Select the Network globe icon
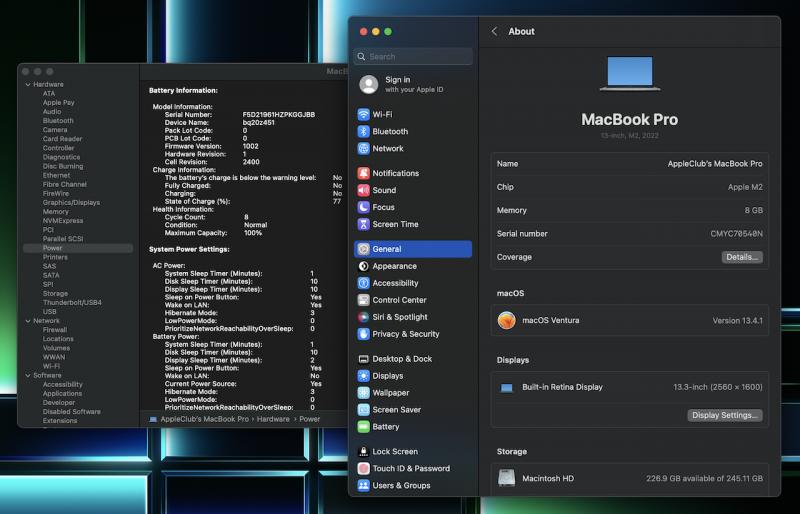 click(x=363, y=149)
